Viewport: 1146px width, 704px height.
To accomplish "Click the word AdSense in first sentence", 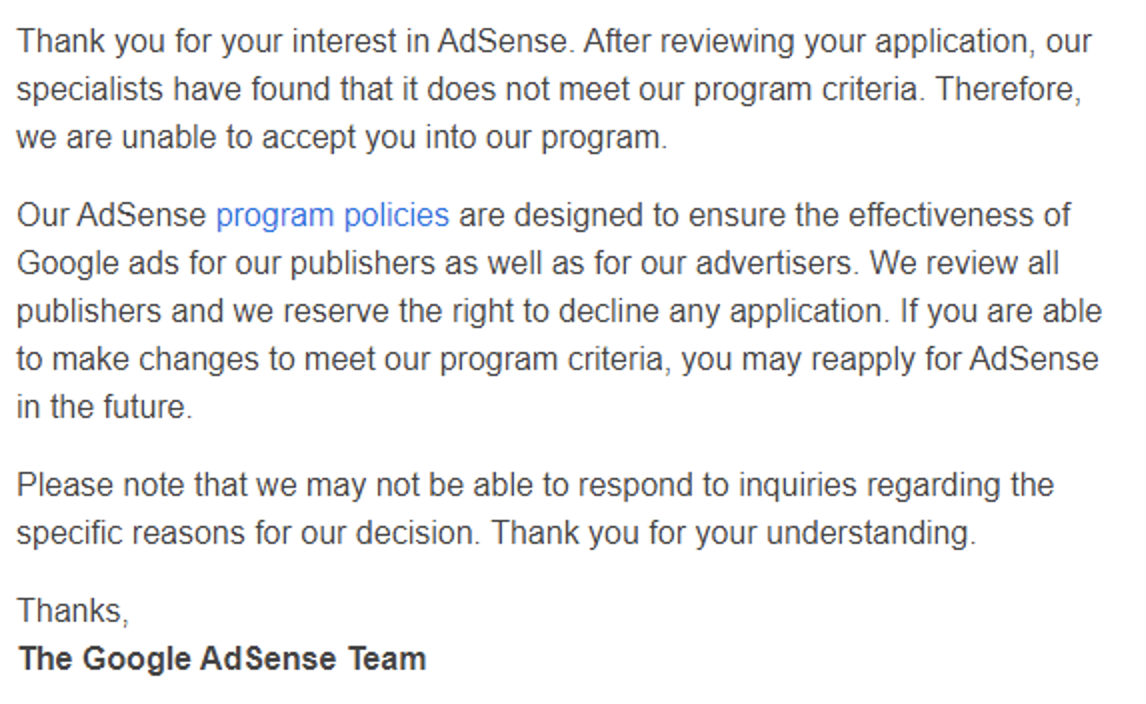I will [502, 42].
